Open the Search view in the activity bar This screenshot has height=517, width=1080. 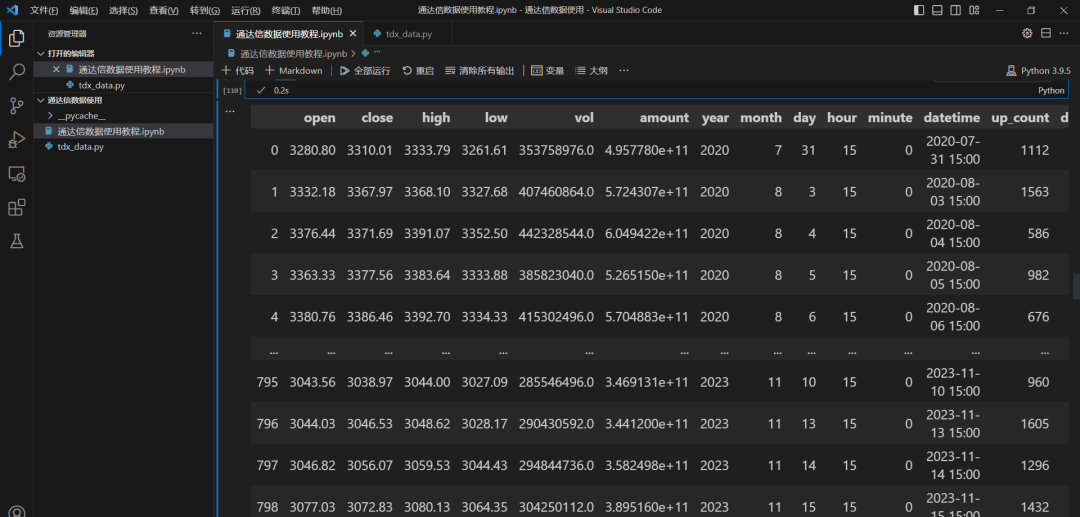[17, 72]
